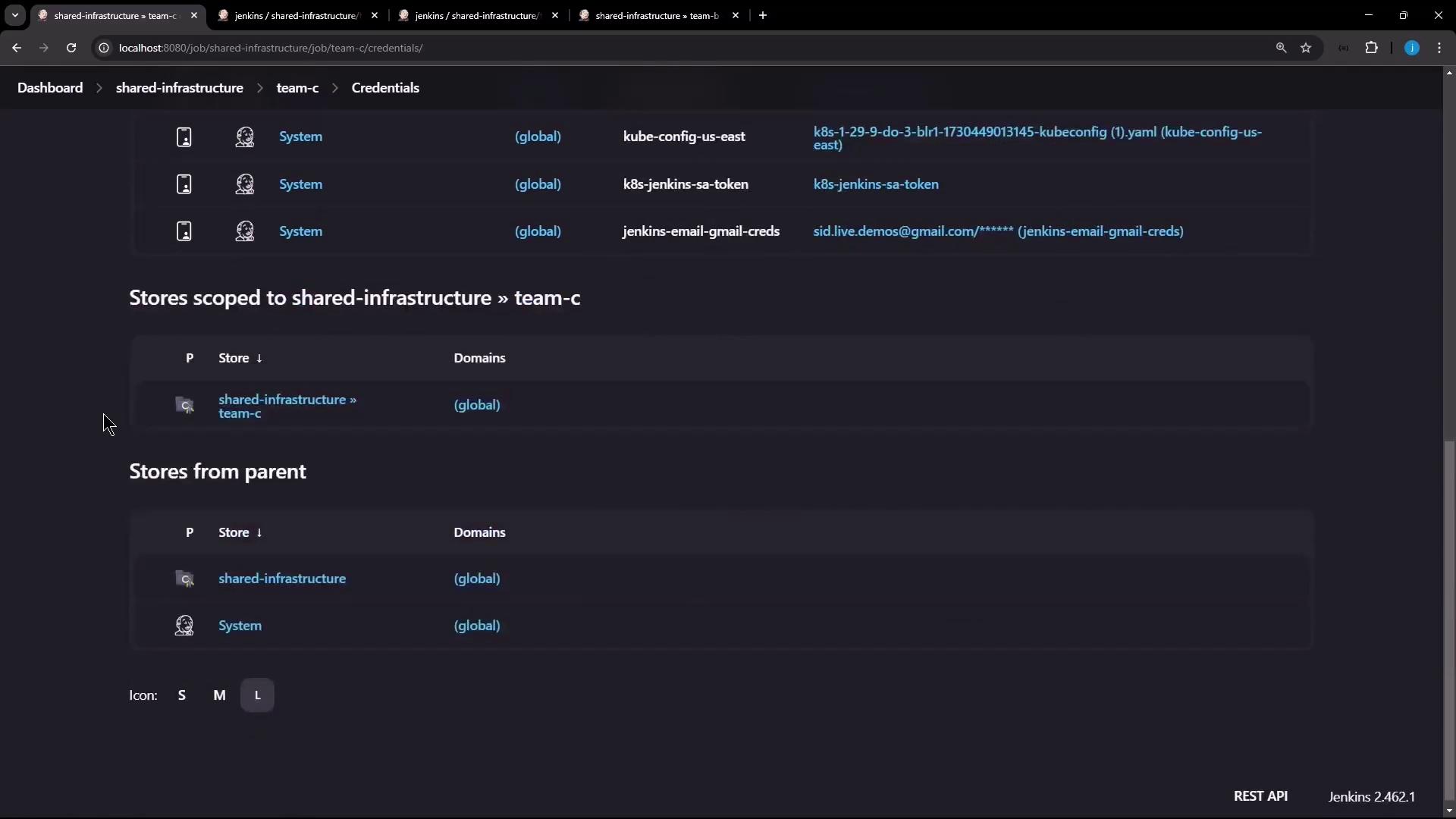Set icon size to M
Screen dimensions: 1456x819
(x=219, y=695)
